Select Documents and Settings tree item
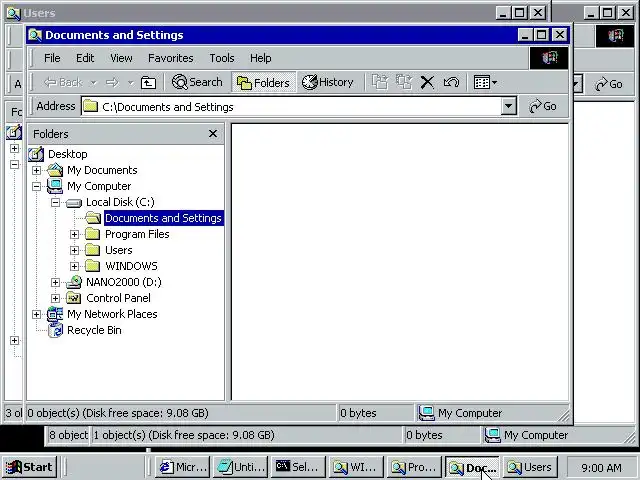The height and width of the screenshot is (480, 640). tap(163, 218)
